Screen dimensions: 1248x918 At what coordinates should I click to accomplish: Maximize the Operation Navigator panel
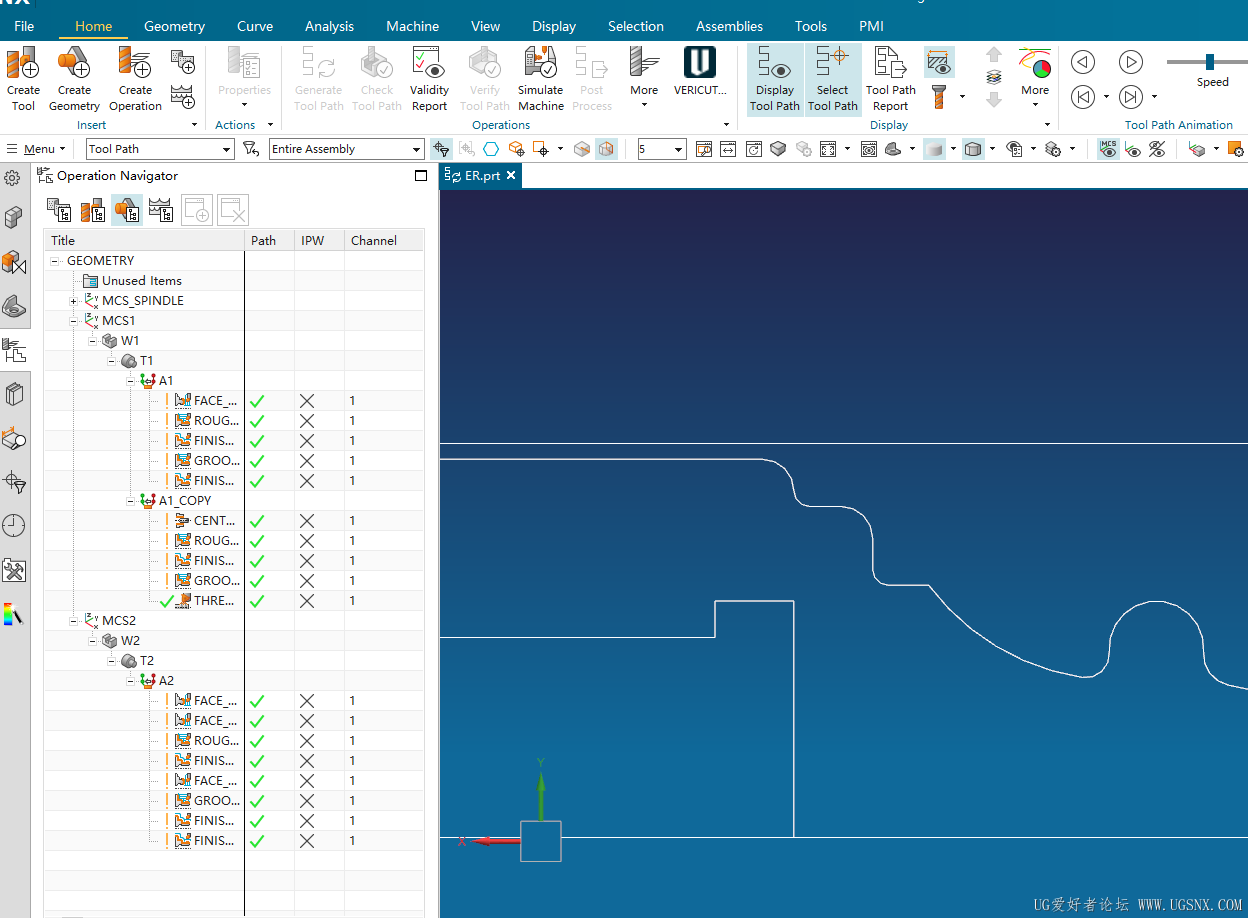point(421,176)
